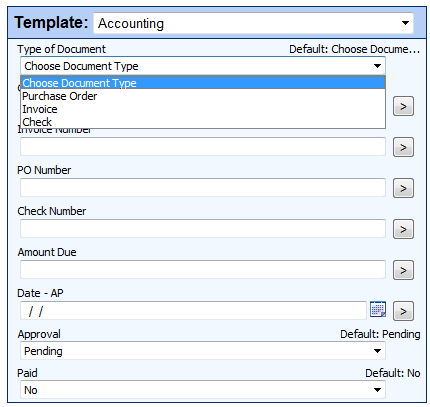Click the arrow button next to the open dropdown list
Viewport: 430px width, 407px height.
pyautogui.click(x=403, y=106)
